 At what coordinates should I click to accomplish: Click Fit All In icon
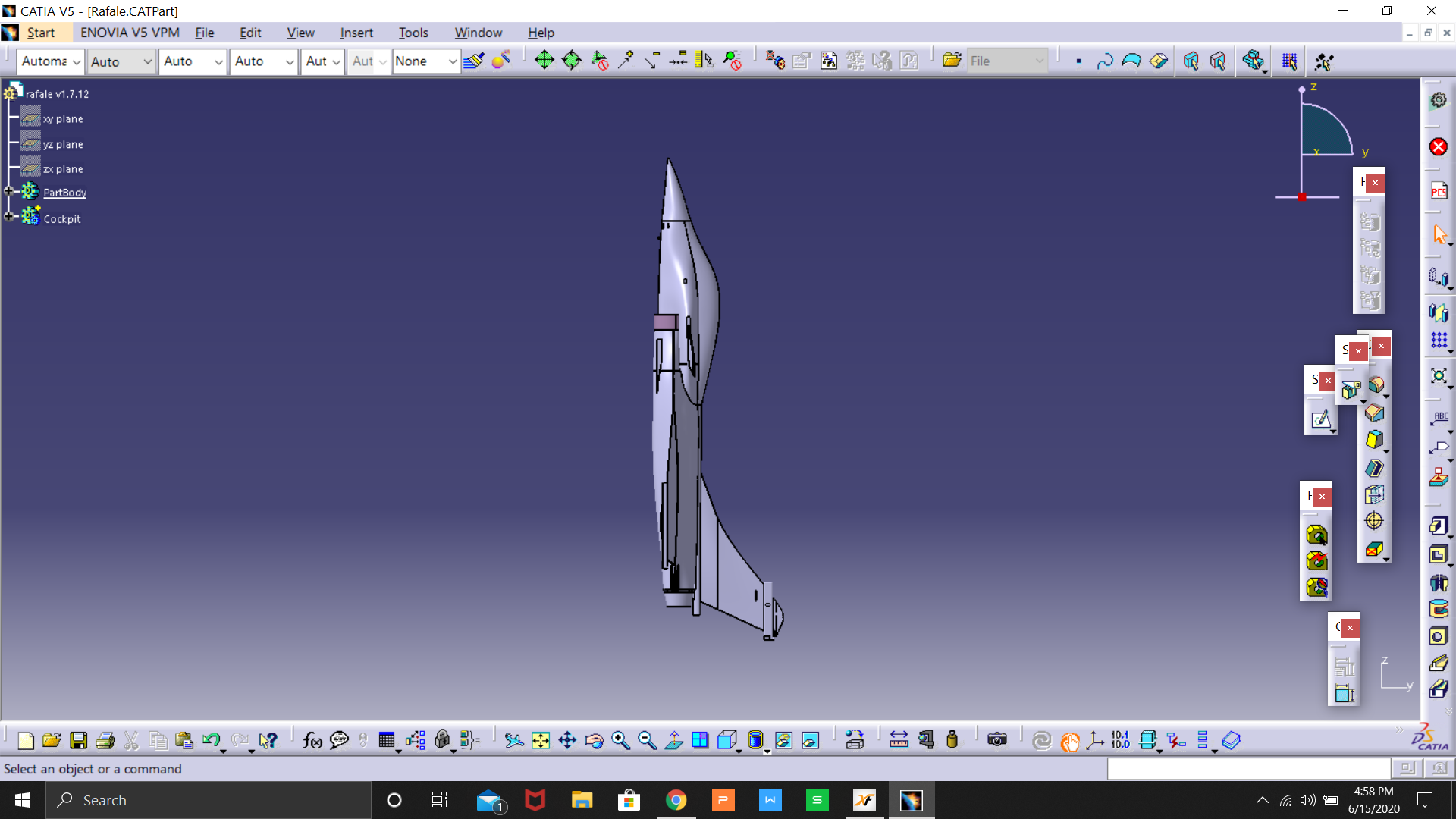[x=541, y=740]
